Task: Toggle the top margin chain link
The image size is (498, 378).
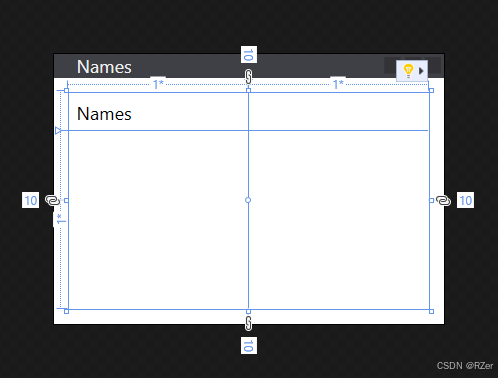Action: tap(248, 77)
